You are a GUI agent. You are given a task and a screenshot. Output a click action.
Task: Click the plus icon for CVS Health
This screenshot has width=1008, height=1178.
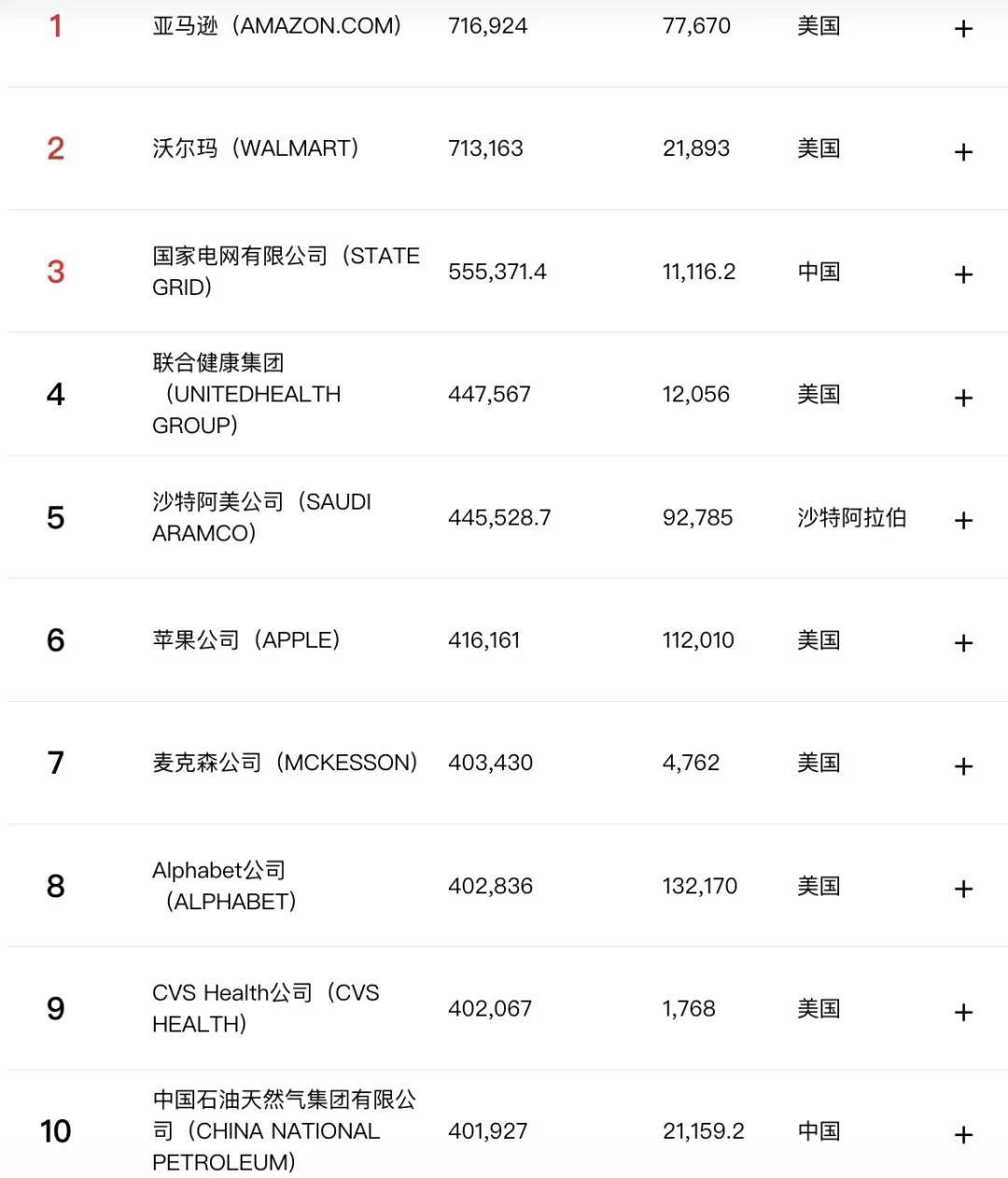[964, 1012]
